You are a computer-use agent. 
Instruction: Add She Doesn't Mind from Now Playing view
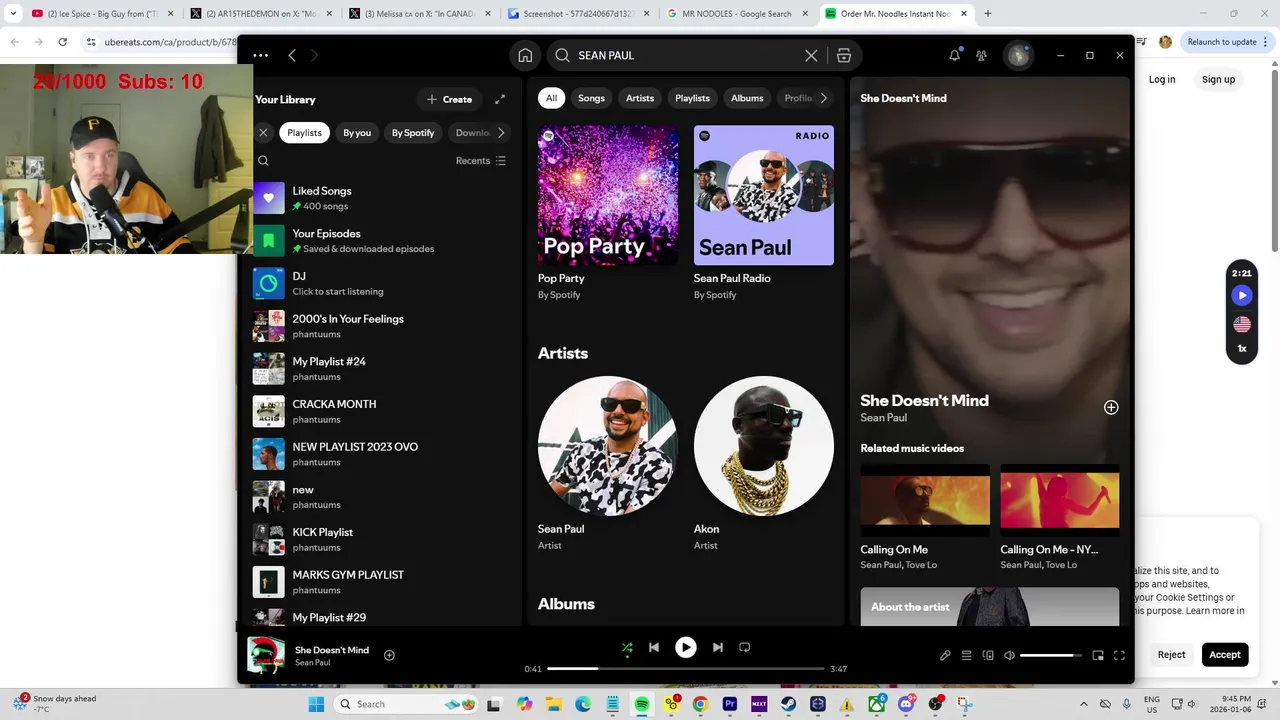pyautogui.click(x=1111, y=407)
